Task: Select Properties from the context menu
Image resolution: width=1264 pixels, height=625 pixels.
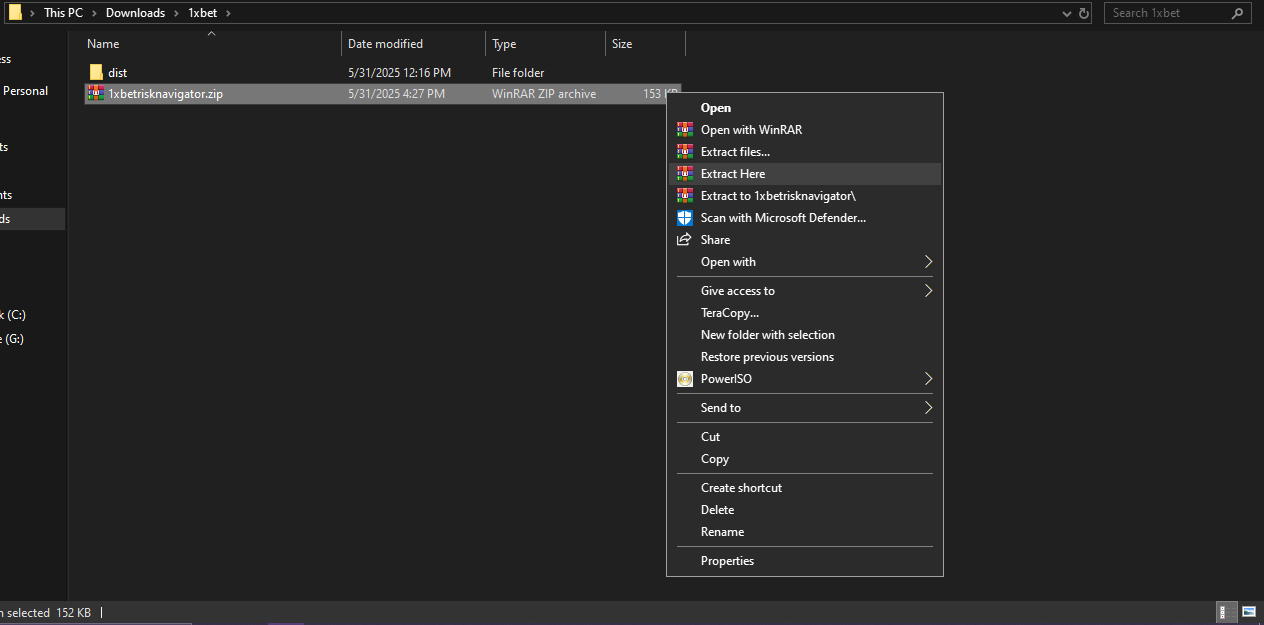Action: tap(727, 561)
